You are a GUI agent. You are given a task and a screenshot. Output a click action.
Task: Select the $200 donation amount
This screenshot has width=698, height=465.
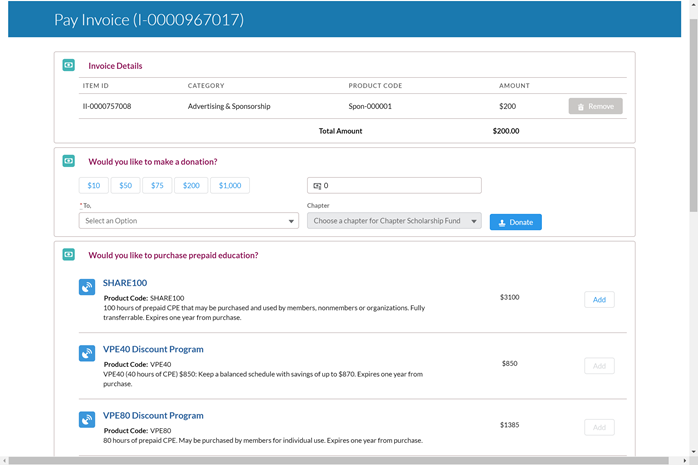coord(191,186)
